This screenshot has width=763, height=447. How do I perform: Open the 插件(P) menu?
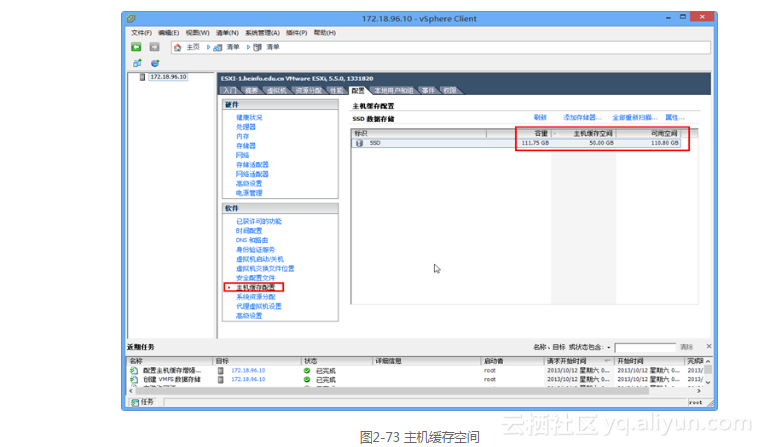coord(296,33)
